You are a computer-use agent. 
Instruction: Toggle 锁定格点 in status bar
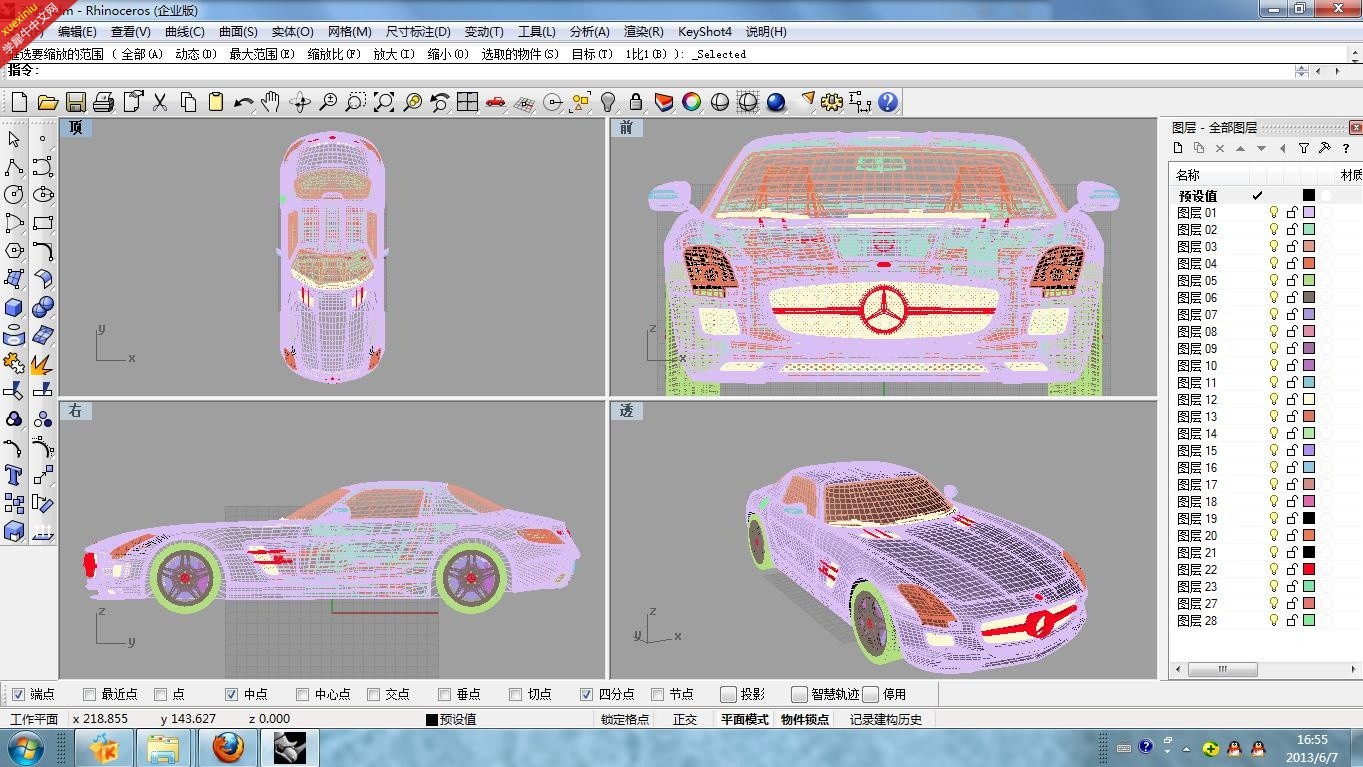click(625, 719)
